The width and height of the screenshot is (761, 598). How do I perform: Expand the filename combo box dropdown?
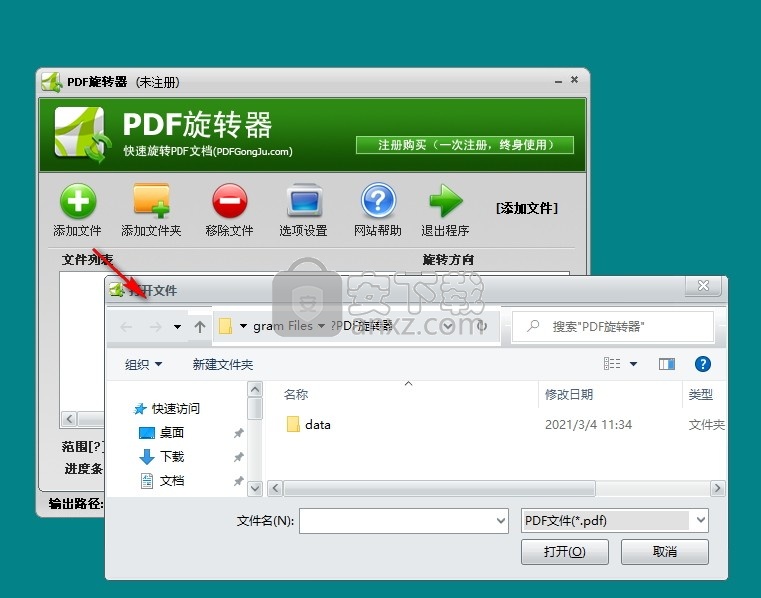click(501, 521)
